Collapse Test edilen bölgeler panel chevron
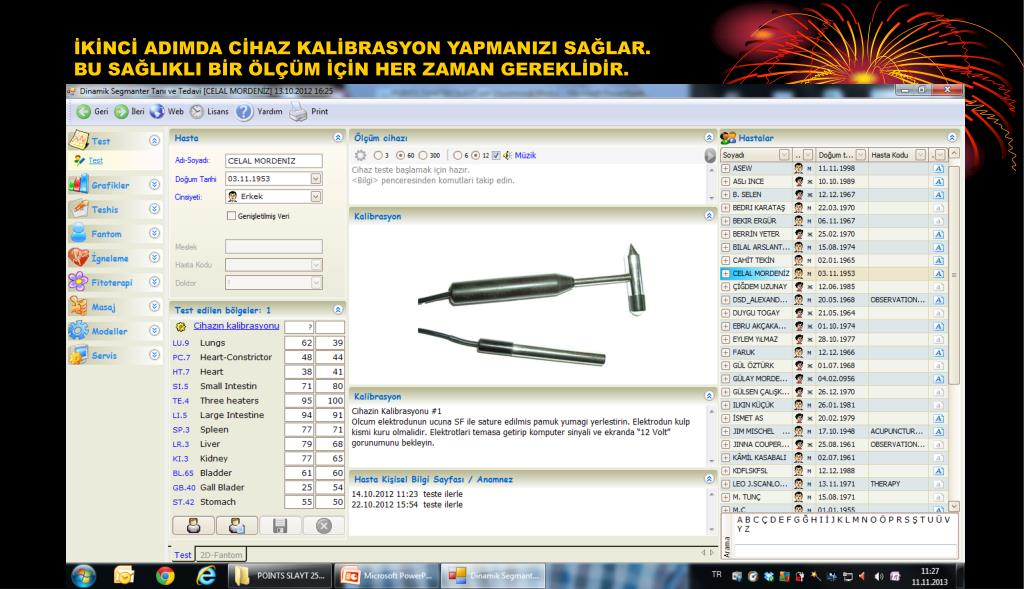1024x589 pixels. coord(338,310)
